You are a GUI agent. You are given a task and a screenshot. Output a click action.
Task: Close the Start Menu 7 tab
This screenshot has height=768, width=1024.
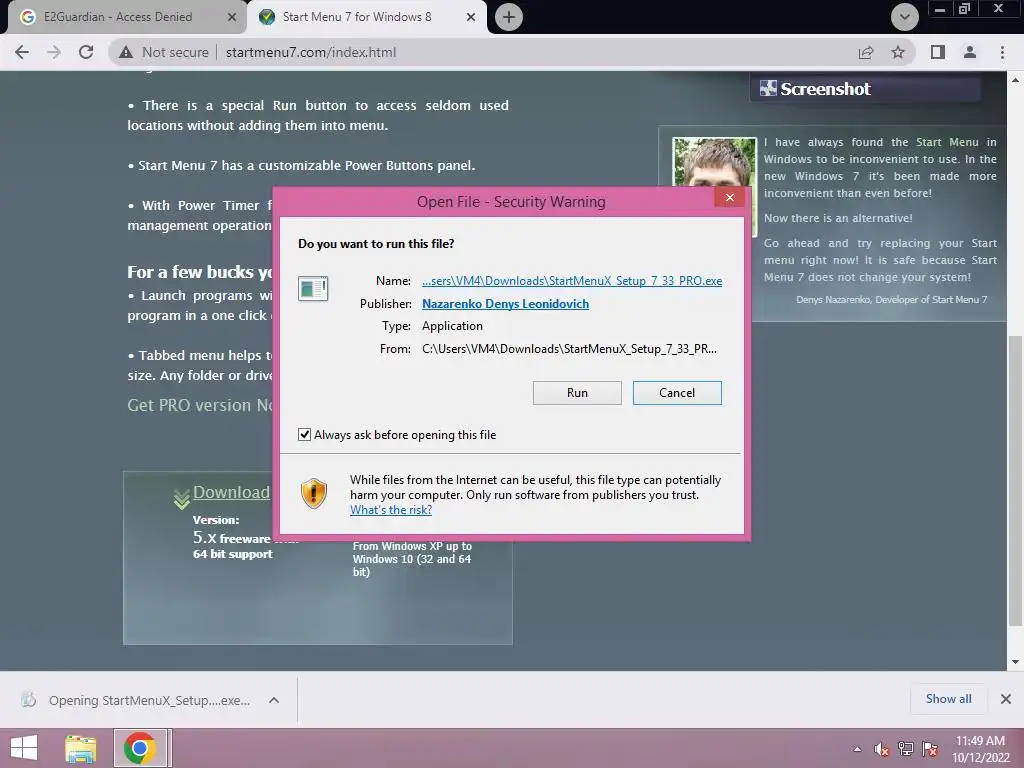point(471,18)
